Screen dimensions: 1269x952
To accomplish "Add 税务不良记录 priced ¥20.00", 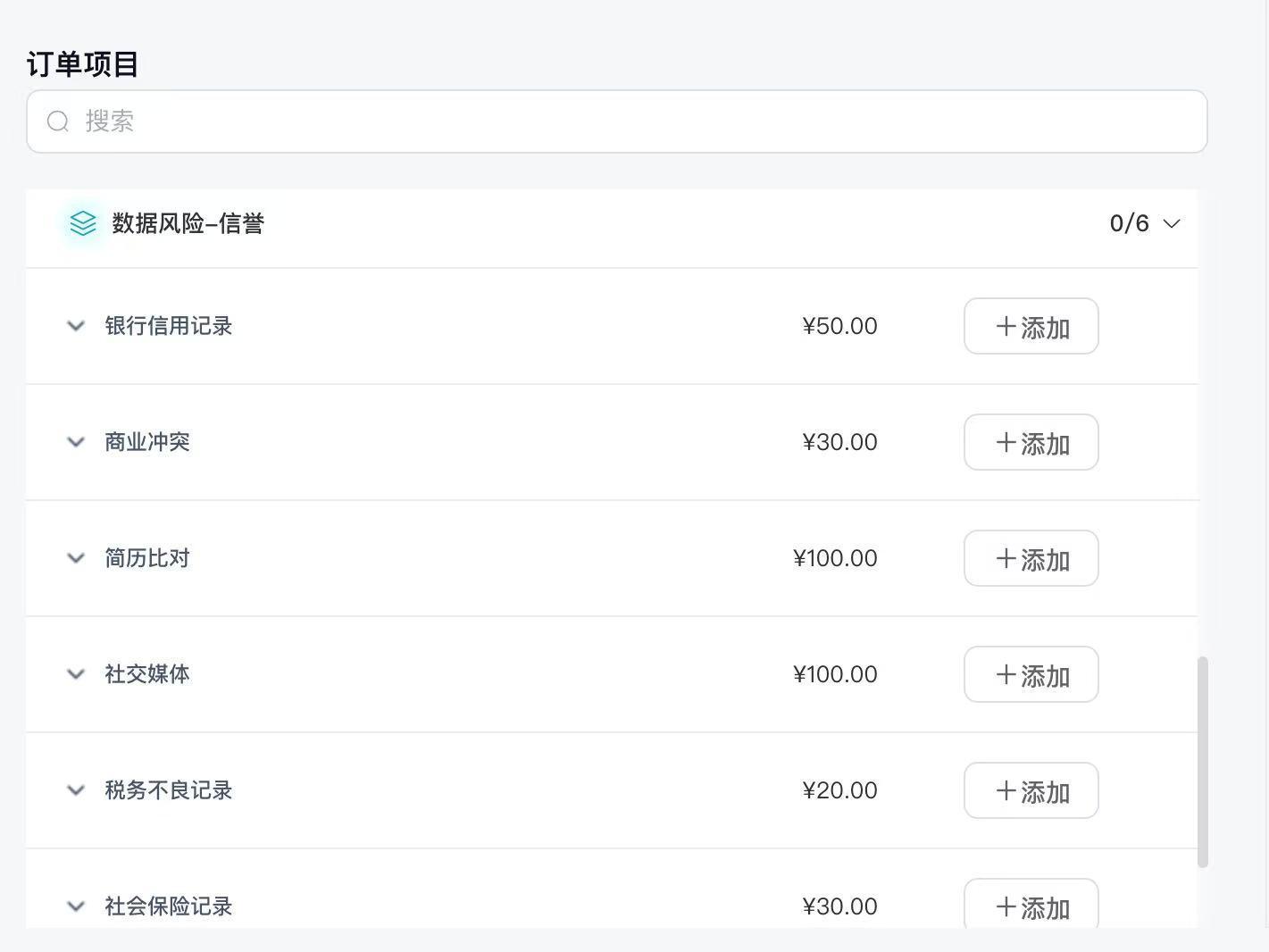I will coord(1031,790).
